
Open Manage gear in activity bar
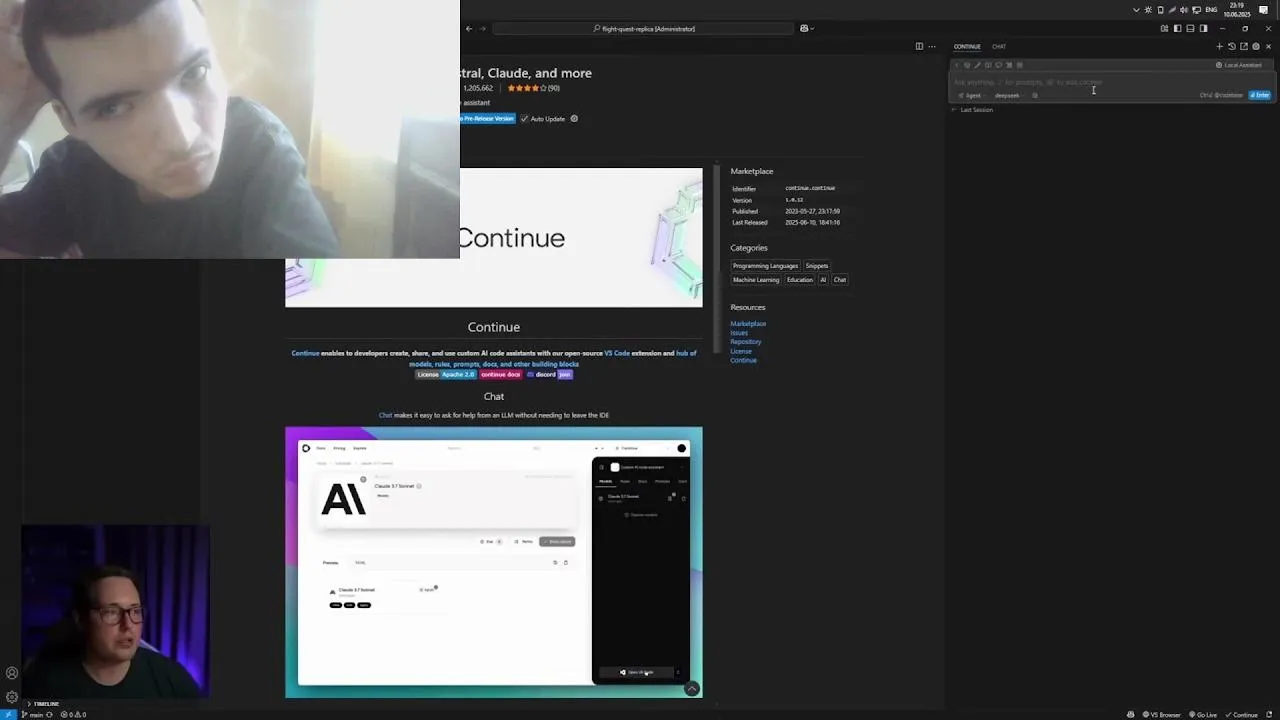pos(12,697)
